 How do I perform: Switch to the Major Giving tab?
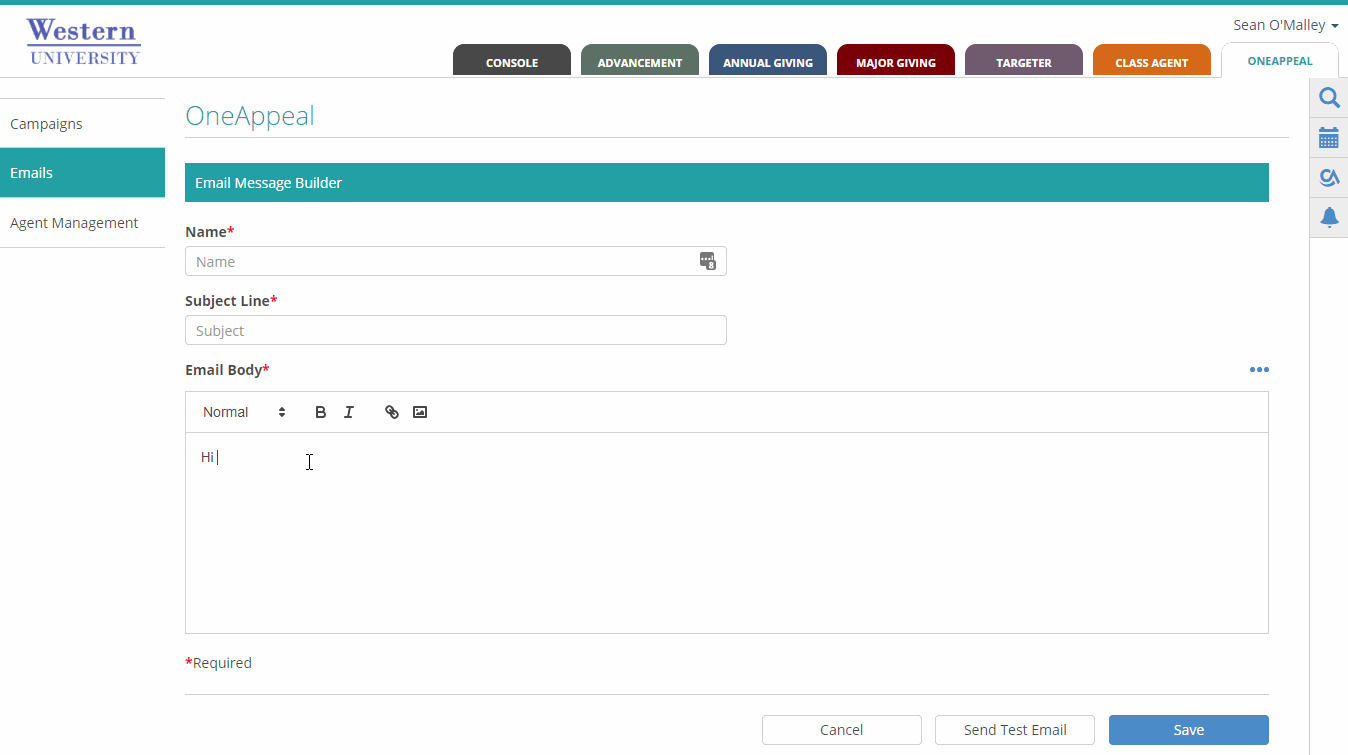point(895,61)
